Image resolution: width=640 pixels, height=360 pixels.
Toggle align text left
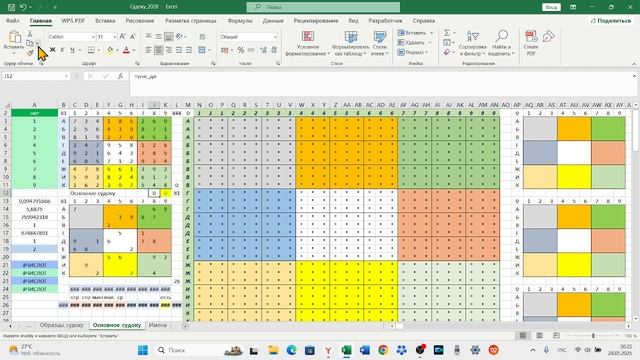tap(149, 50)
